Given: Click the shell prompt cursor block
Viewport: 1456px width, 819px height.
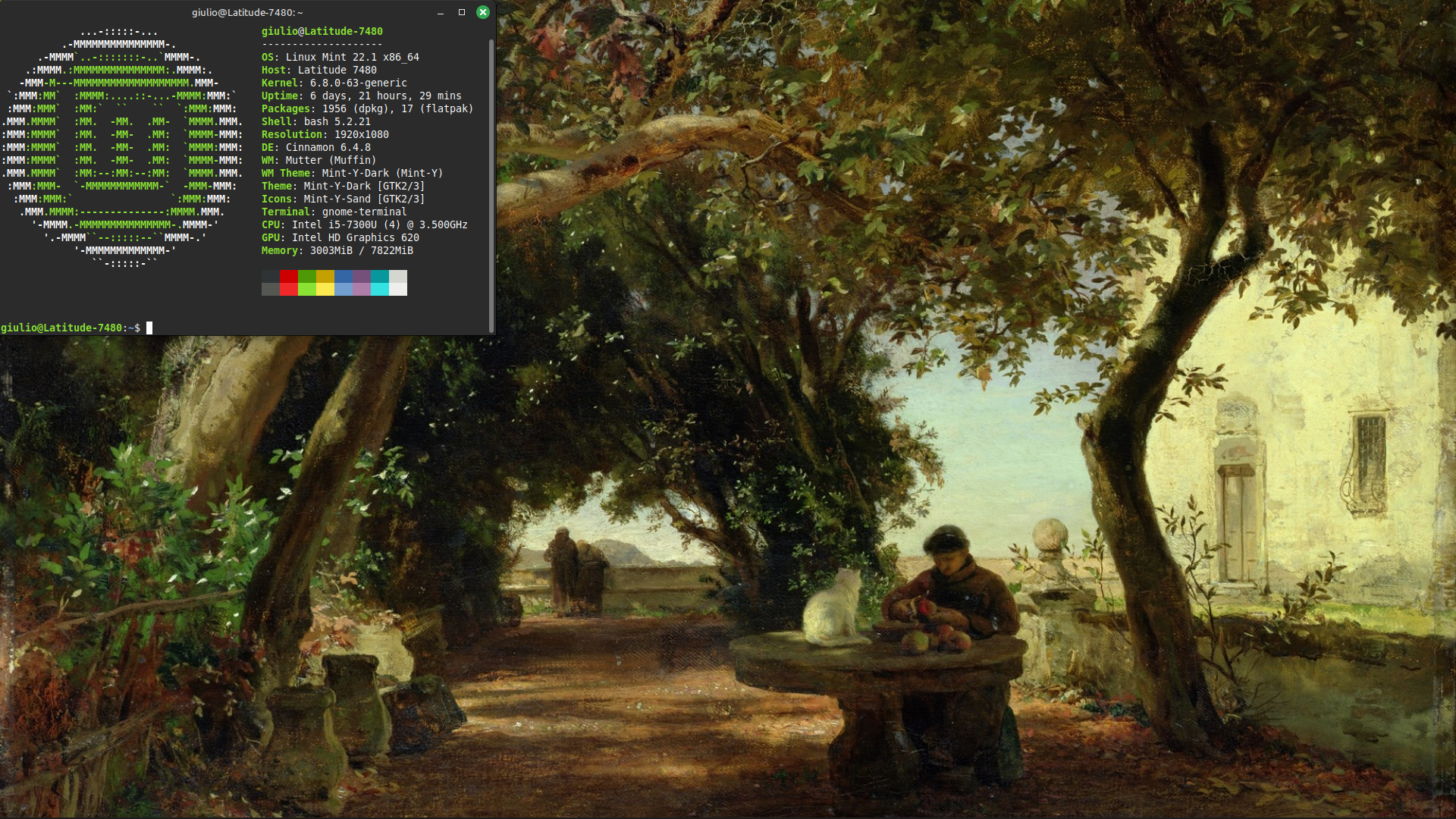Looking at the screenshot, I should coord(149,328).
